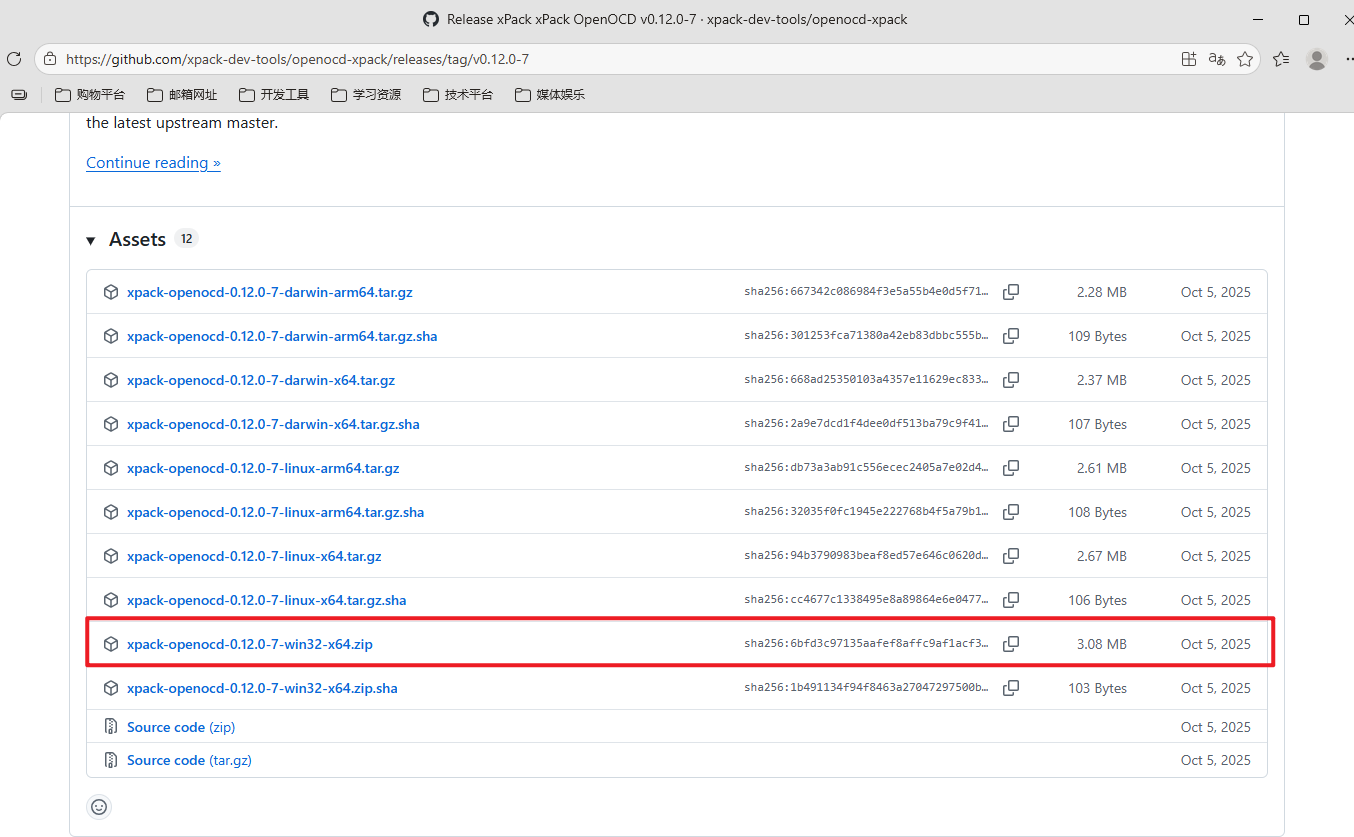The image size is (1354, 837).
Task: Click the 2.67 MB size value
Action: point(1101,556)
